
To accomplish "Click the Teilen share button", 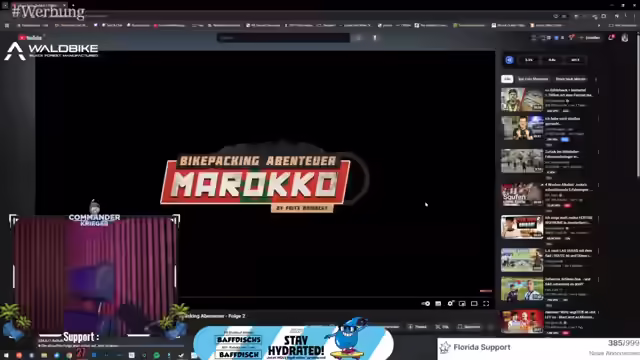I will click(x=418, y=327).
